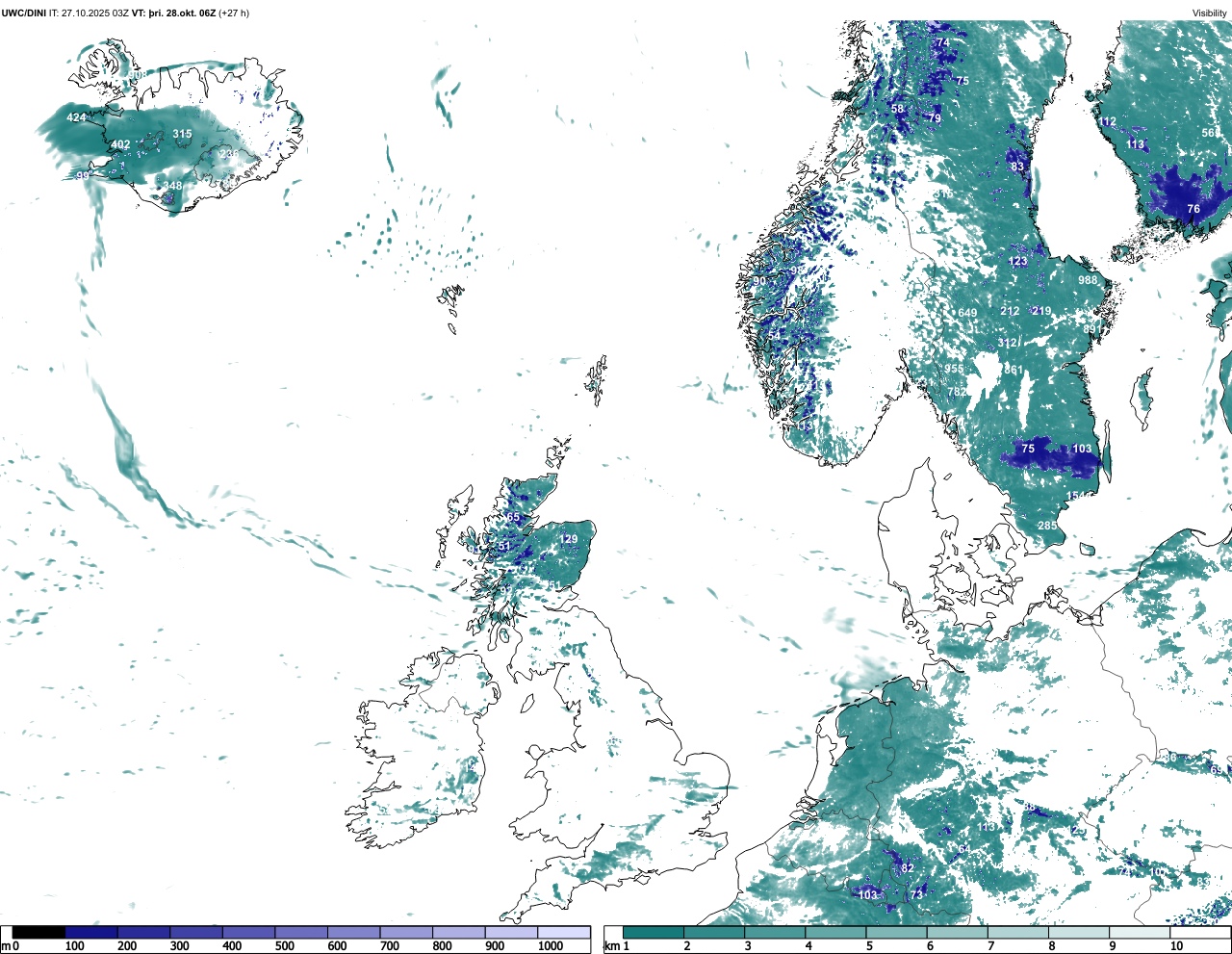Select the 500–600 m legend color segment

(x=301, y=933)
